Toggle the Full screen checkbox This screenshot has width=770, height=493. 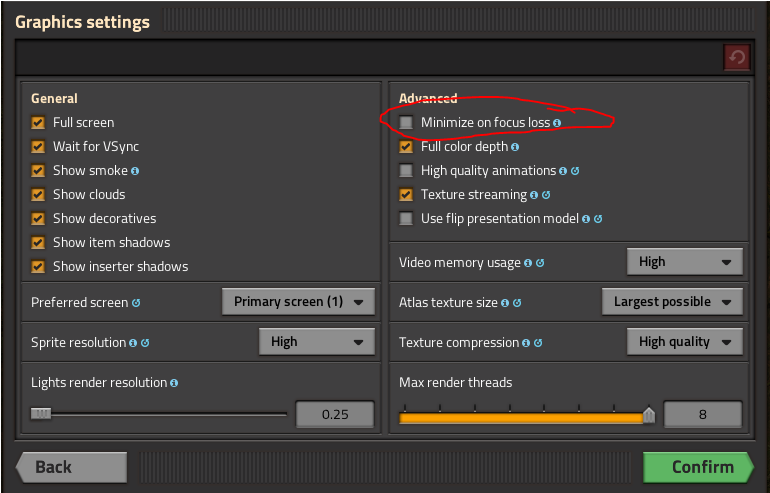38,122
